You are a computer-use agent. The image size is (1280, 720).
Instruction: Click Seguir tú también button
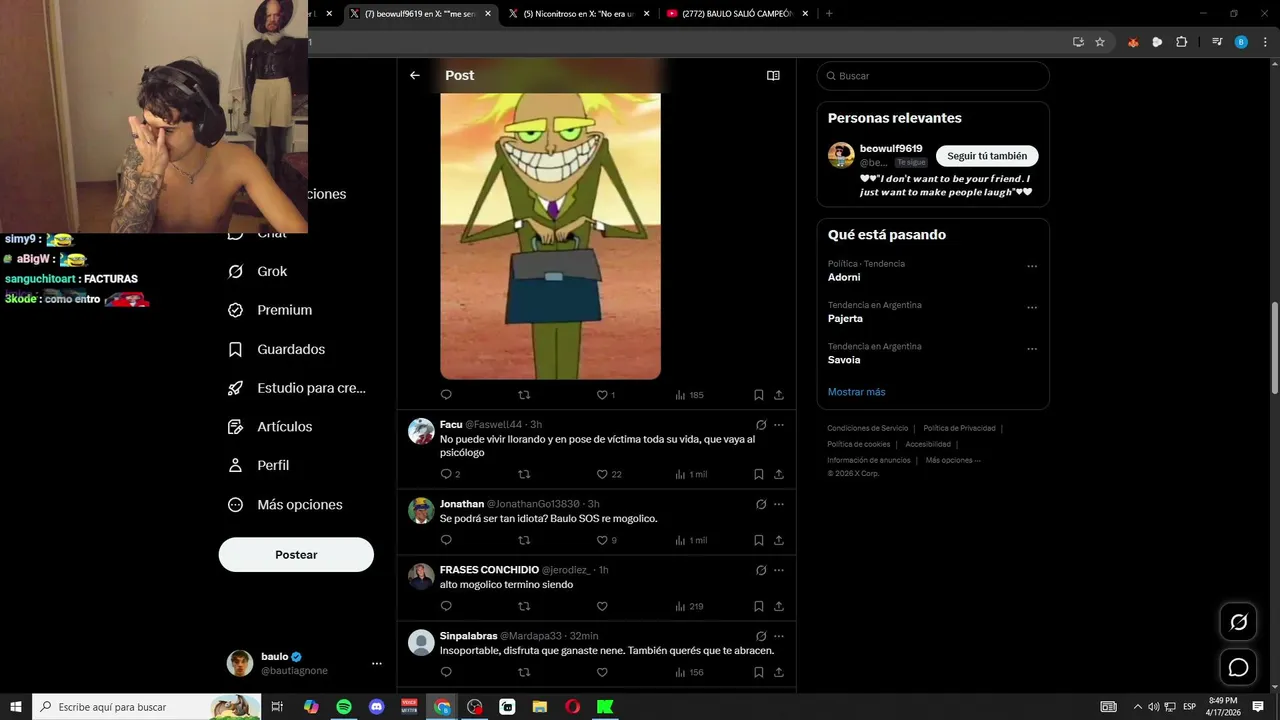[x=987, y=156]
